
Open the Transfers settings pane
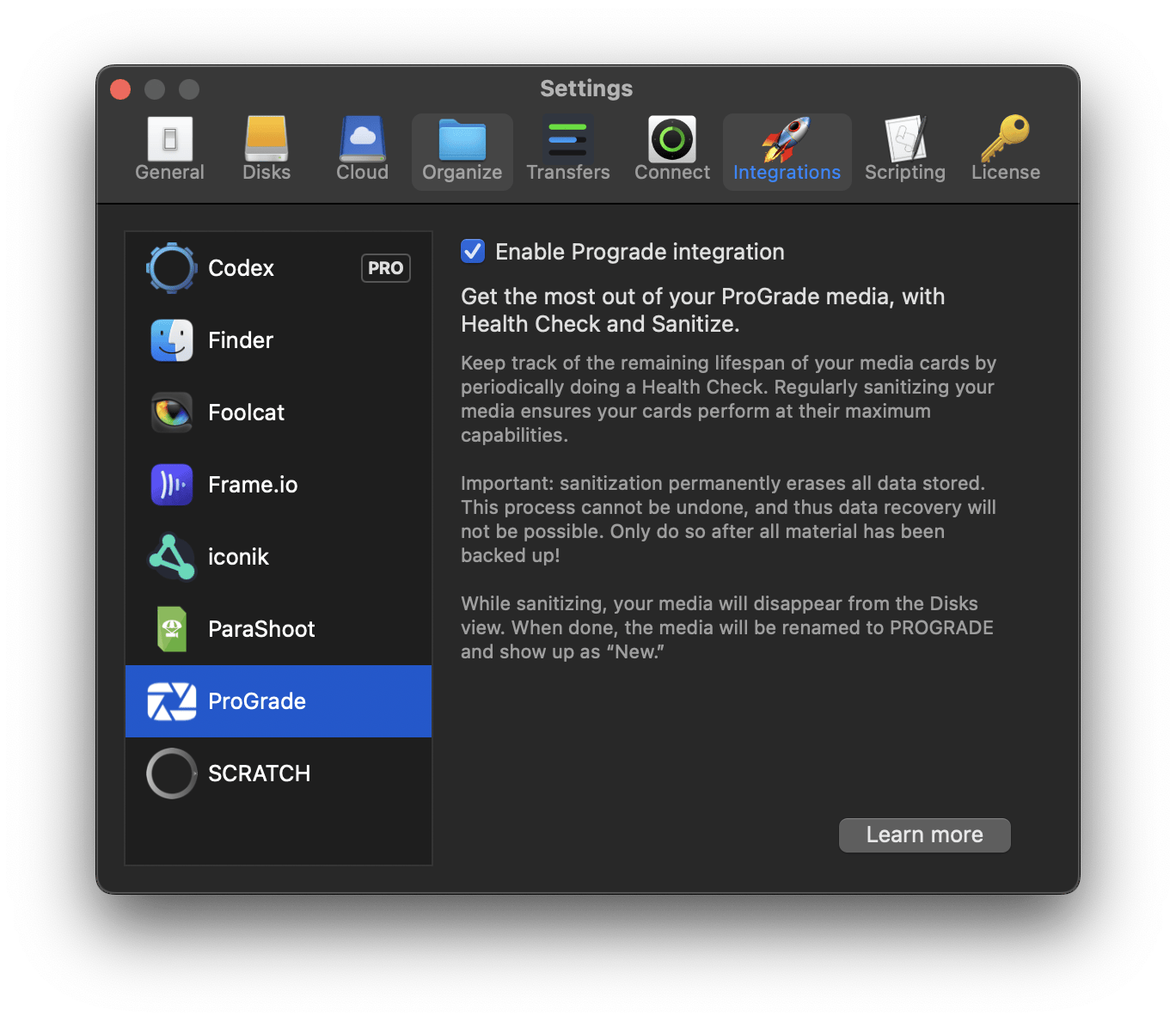[x=568, y=150]
